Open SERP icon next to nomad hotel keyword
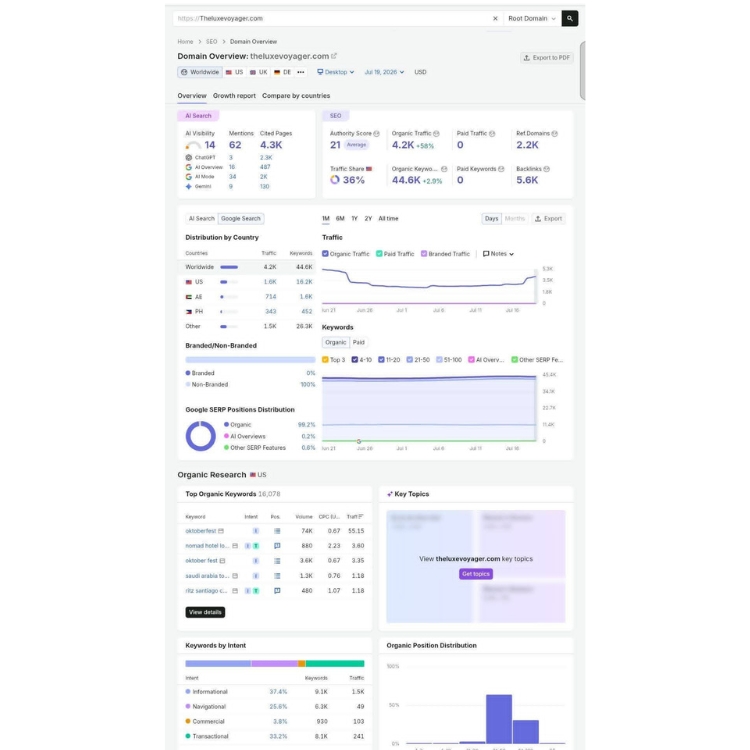 point(235,546)
